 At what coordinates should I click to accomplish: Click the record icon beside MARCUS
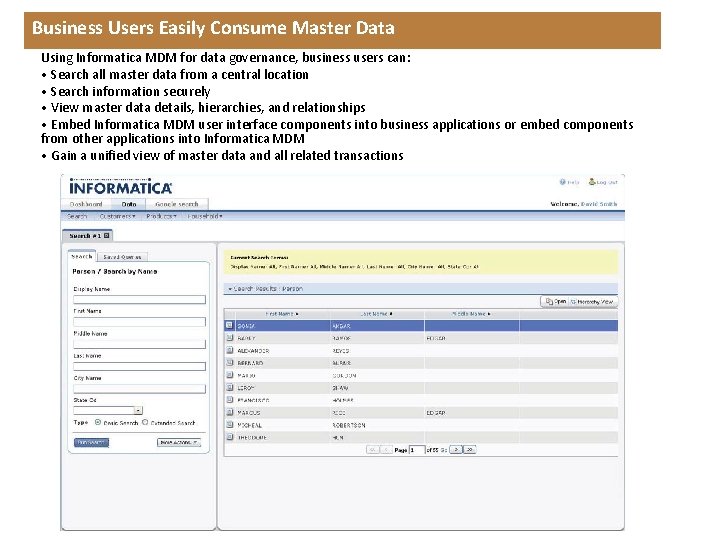pos(230,412)
